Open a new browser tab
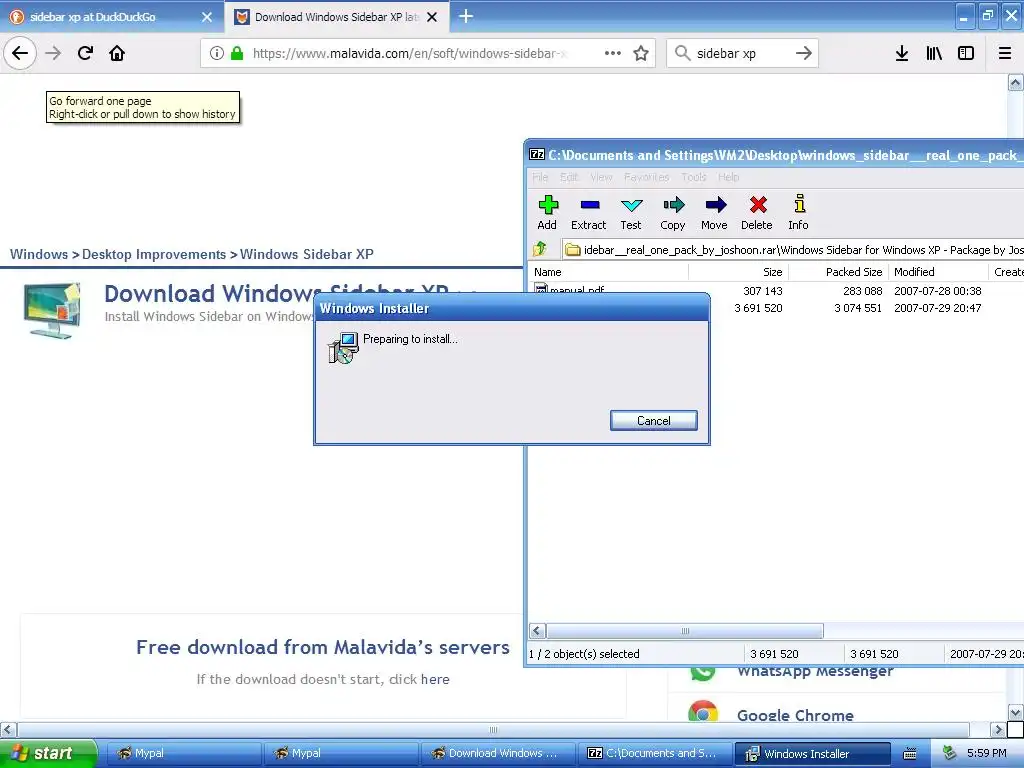The height and width of the screenshot is (768, 1024). point(466,16)
